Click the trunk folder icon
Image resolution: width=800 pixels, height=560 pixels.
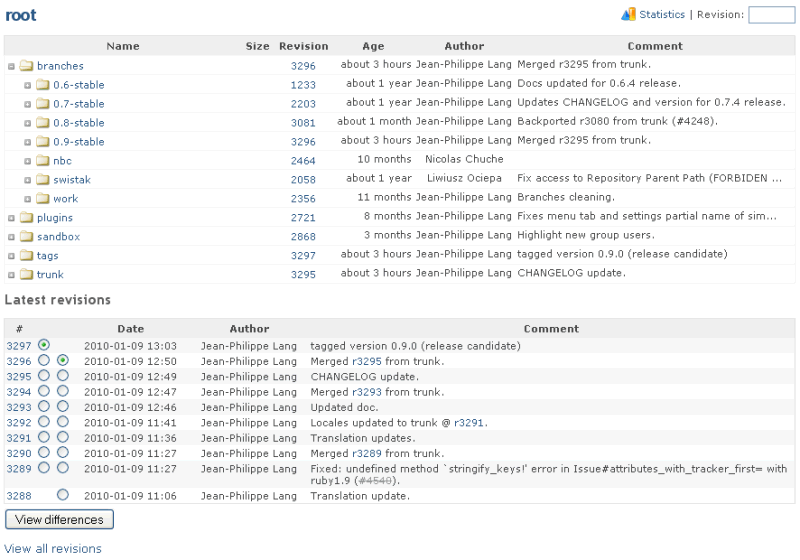(x=27, y=274)
